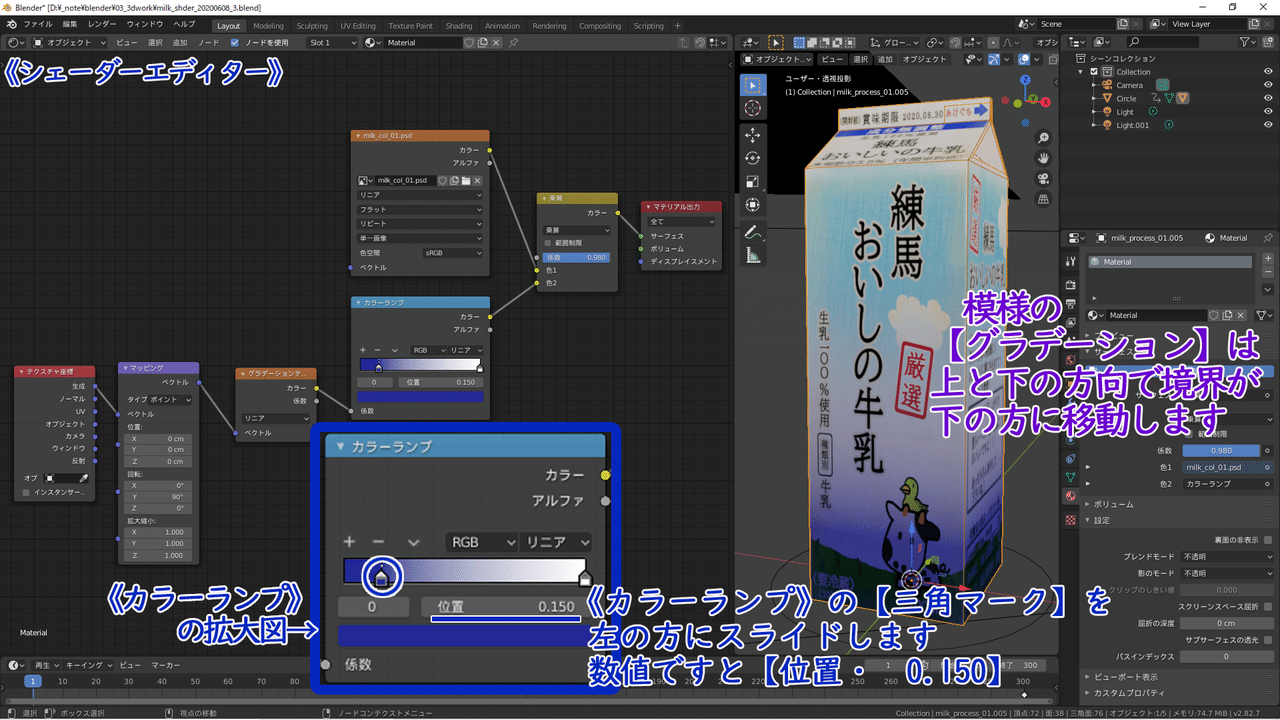
Task: Switch to the Scripting workspace tab
Action: point(648,26)
